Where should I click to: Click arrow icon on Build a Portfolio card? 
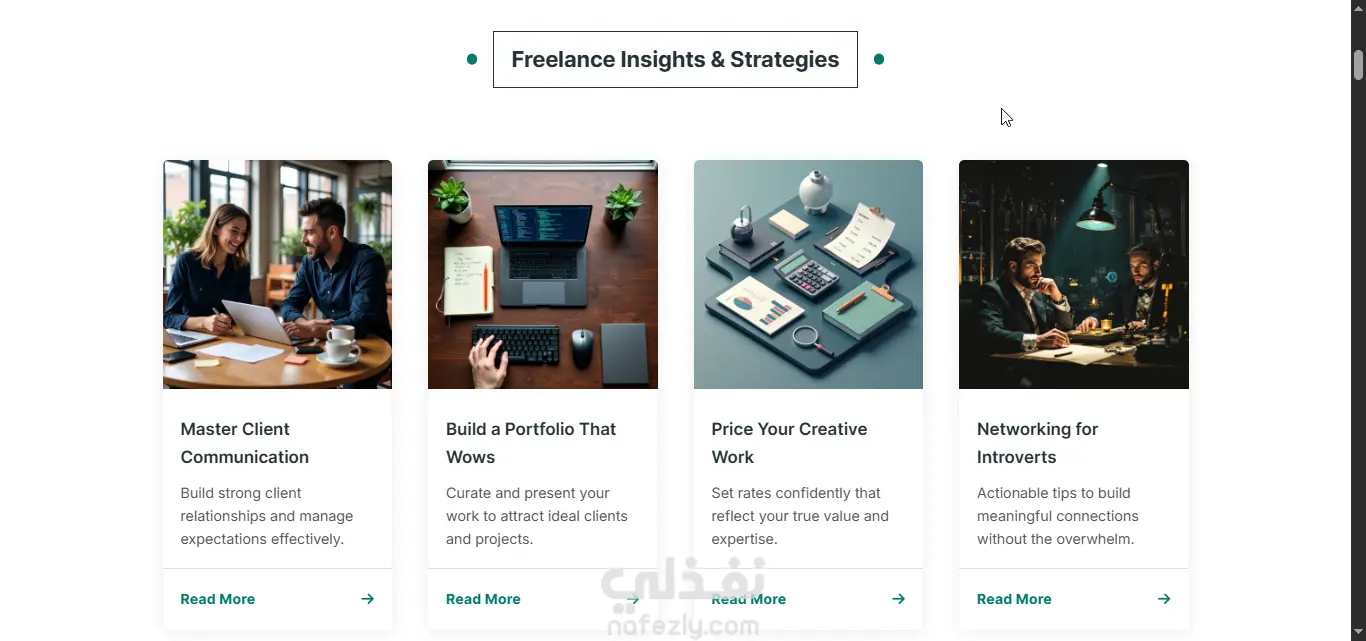(633, 599)
